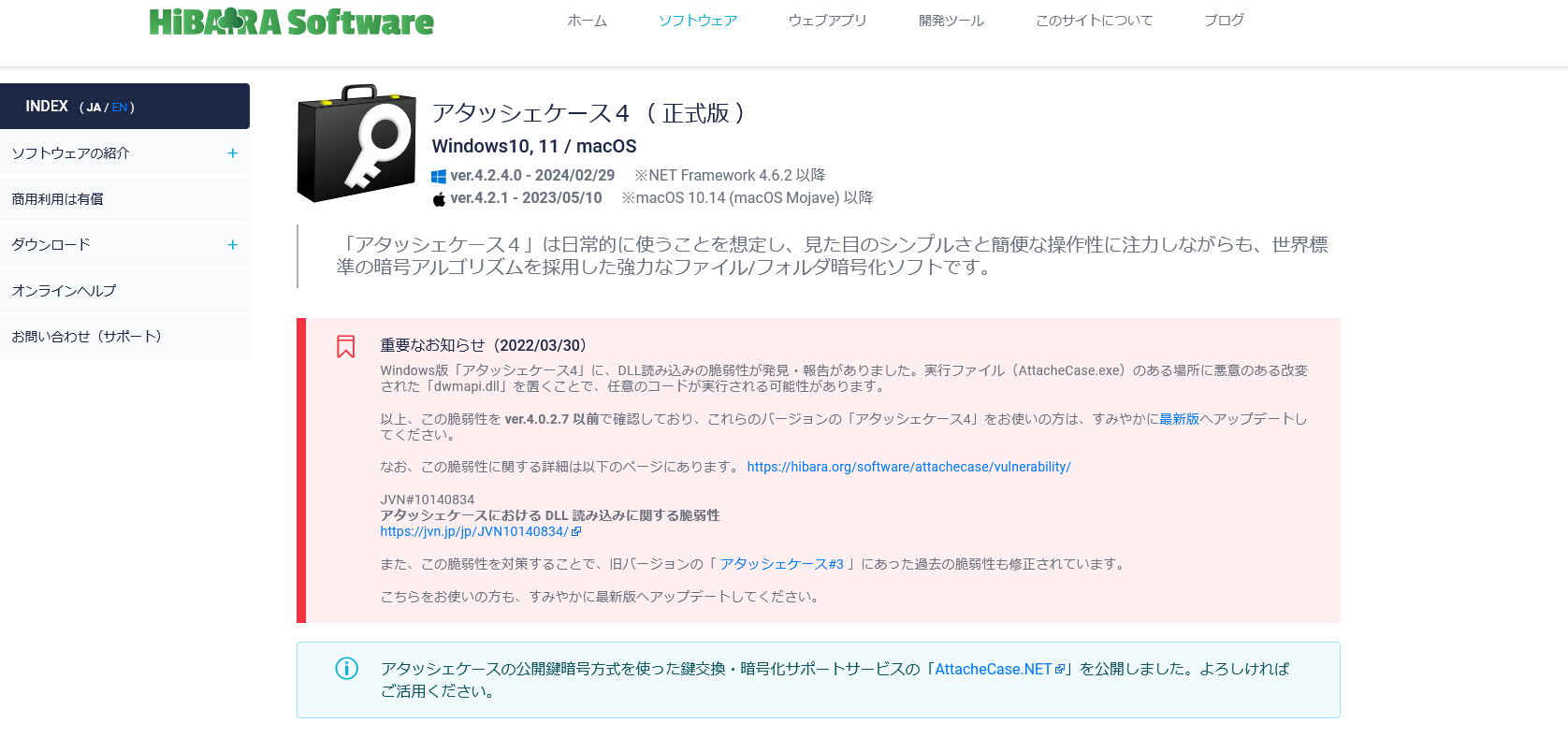Click the HiBARA Software logo

(291, 22)
